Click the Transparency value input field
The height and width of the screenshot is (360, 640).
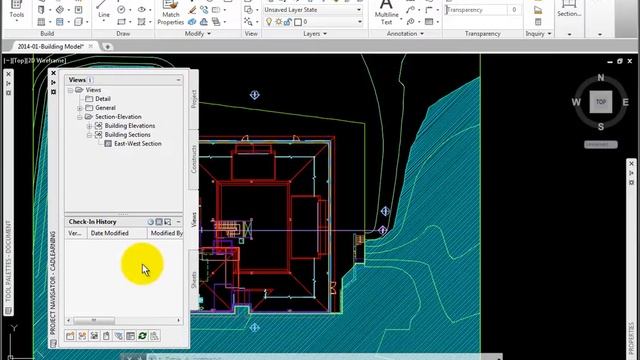coord(514,10)
